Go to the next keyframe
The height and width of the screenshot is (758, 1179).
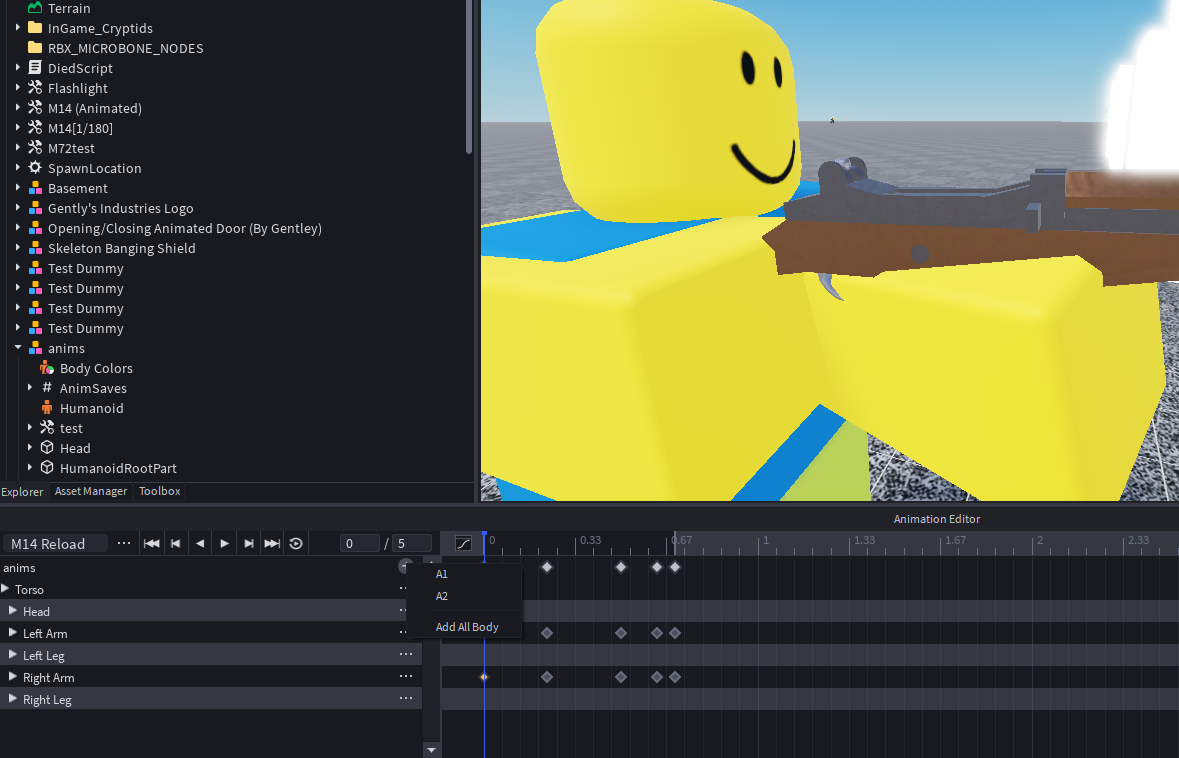pyautogui.click(x=248, y=544)
